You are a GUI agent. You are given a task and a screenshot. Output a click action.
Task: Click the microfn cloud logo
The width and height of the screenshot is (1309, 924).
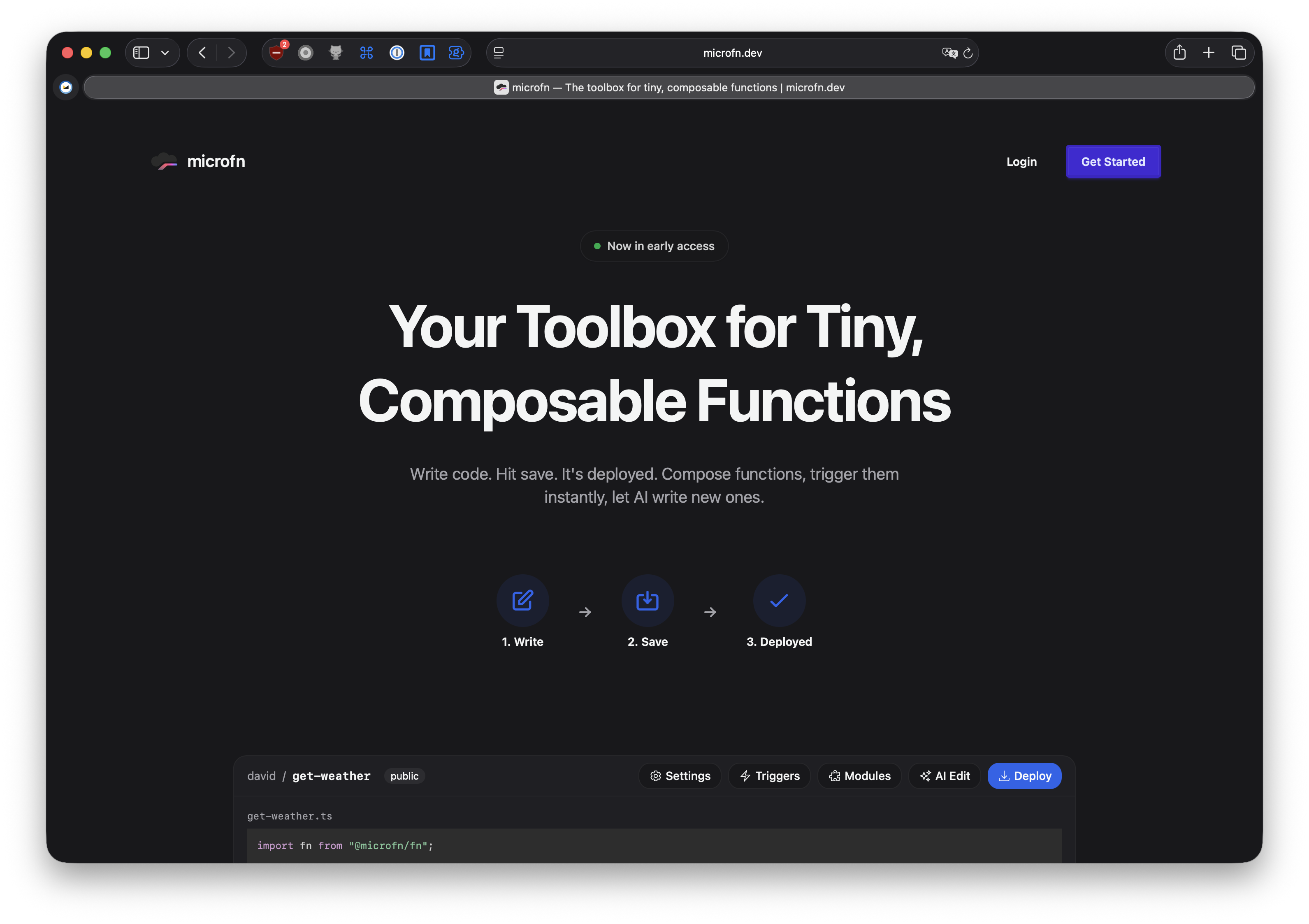164,161
